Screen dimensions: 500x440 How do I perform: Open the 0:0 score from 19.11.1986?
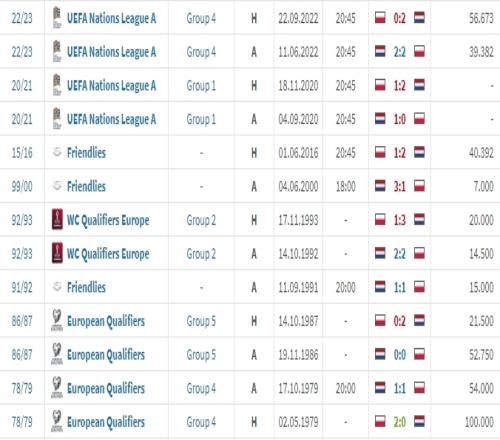point(400,355)
